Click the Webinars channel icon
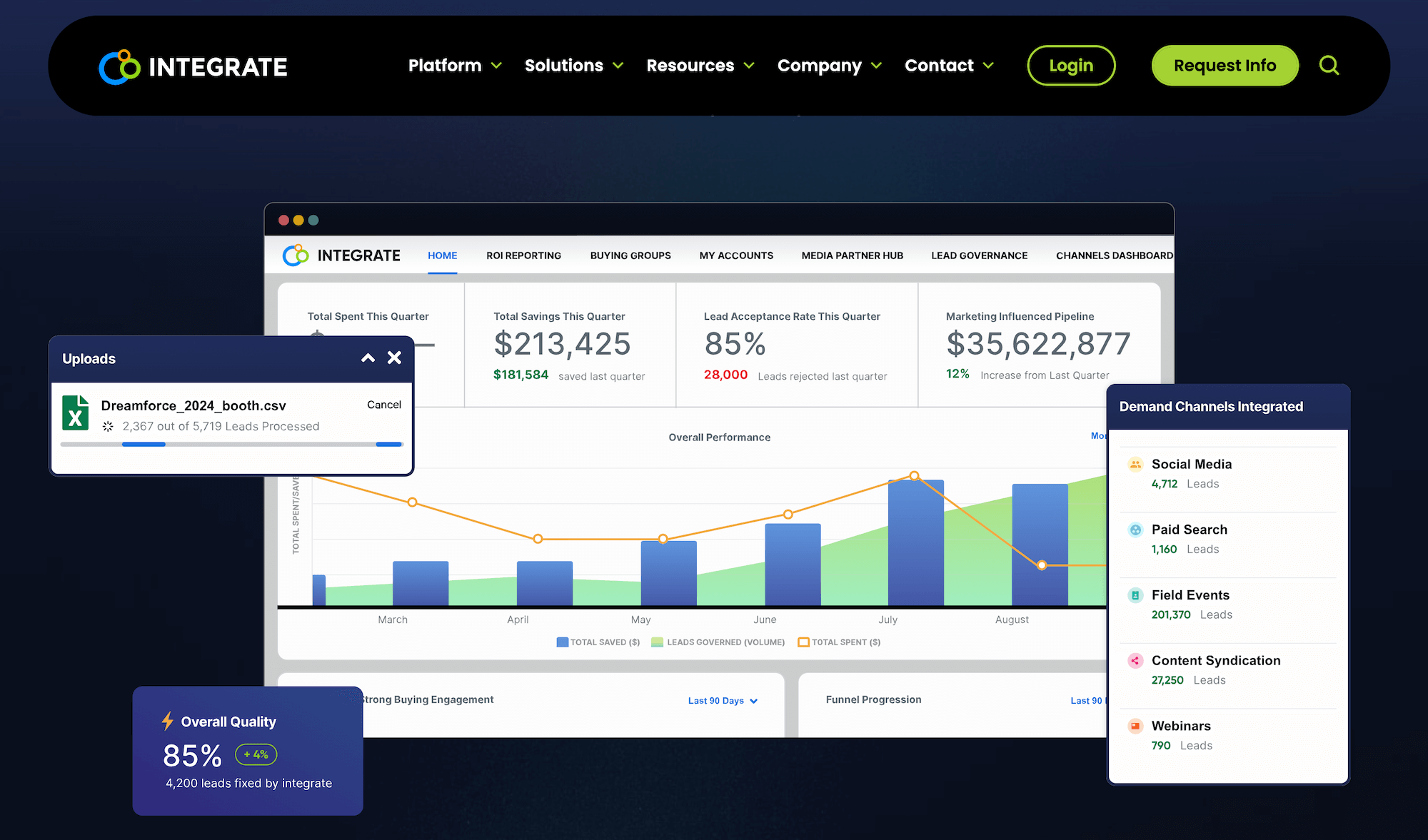This screenshot has width=1428, height=840. 1135,726
